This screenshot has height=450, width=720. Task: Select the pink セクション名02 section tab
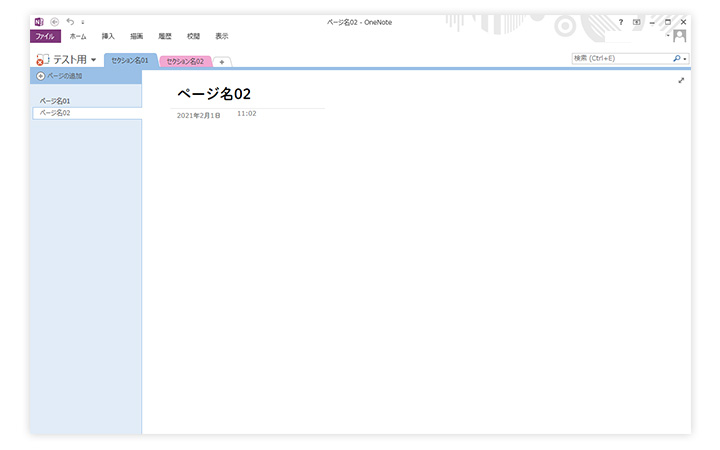pyautogui.click(x=185, y=61)
